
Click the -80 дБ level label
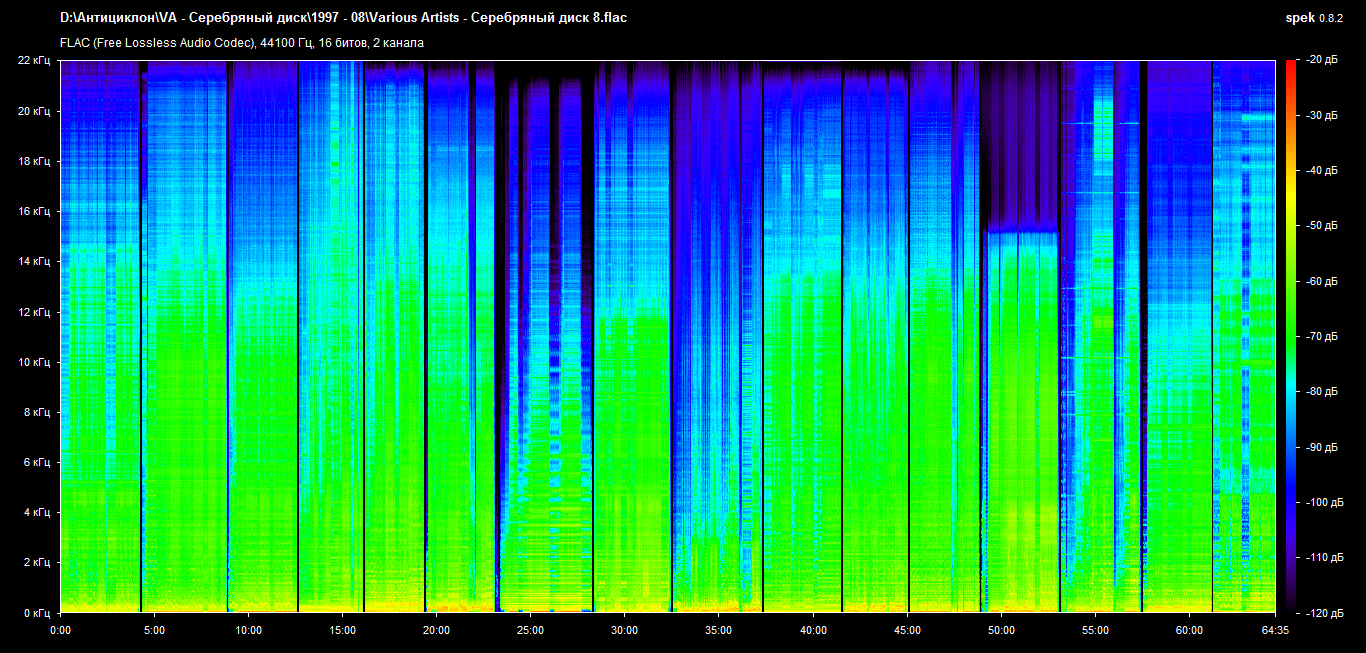tap(1321, 391)
